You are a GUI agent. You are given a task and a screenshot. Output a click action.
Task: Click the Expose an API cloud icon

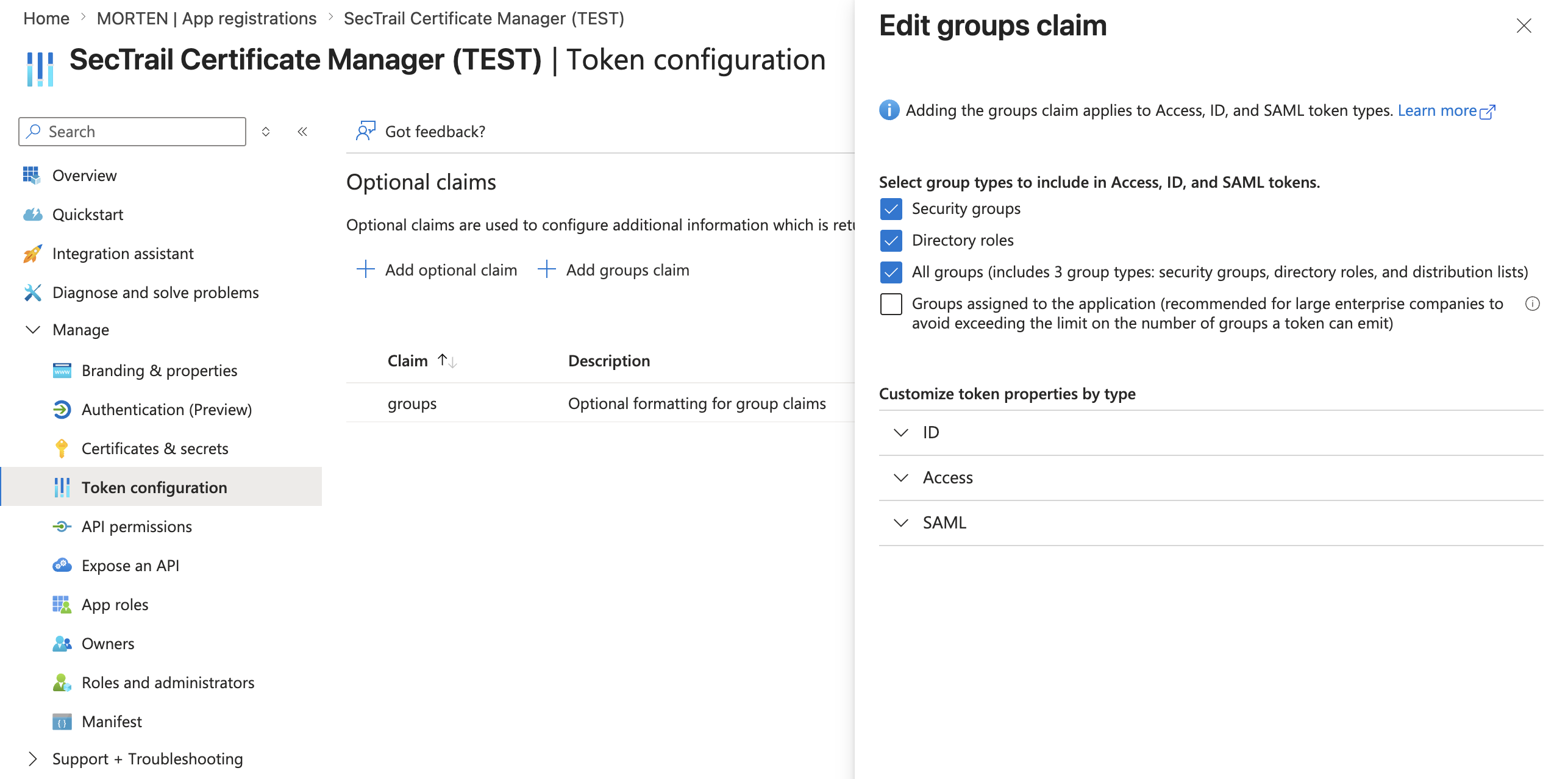point(62,566)
